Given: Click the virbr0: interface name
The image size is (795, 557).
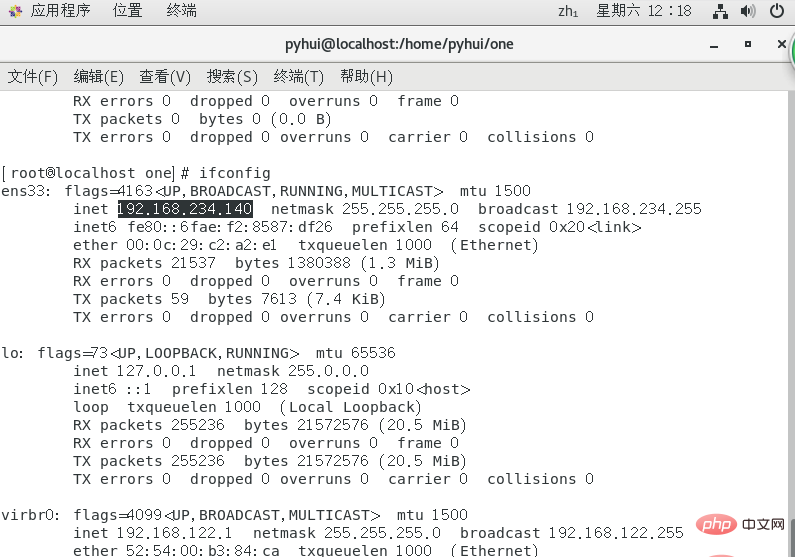Looking at the screenshot, I should 30,515.
